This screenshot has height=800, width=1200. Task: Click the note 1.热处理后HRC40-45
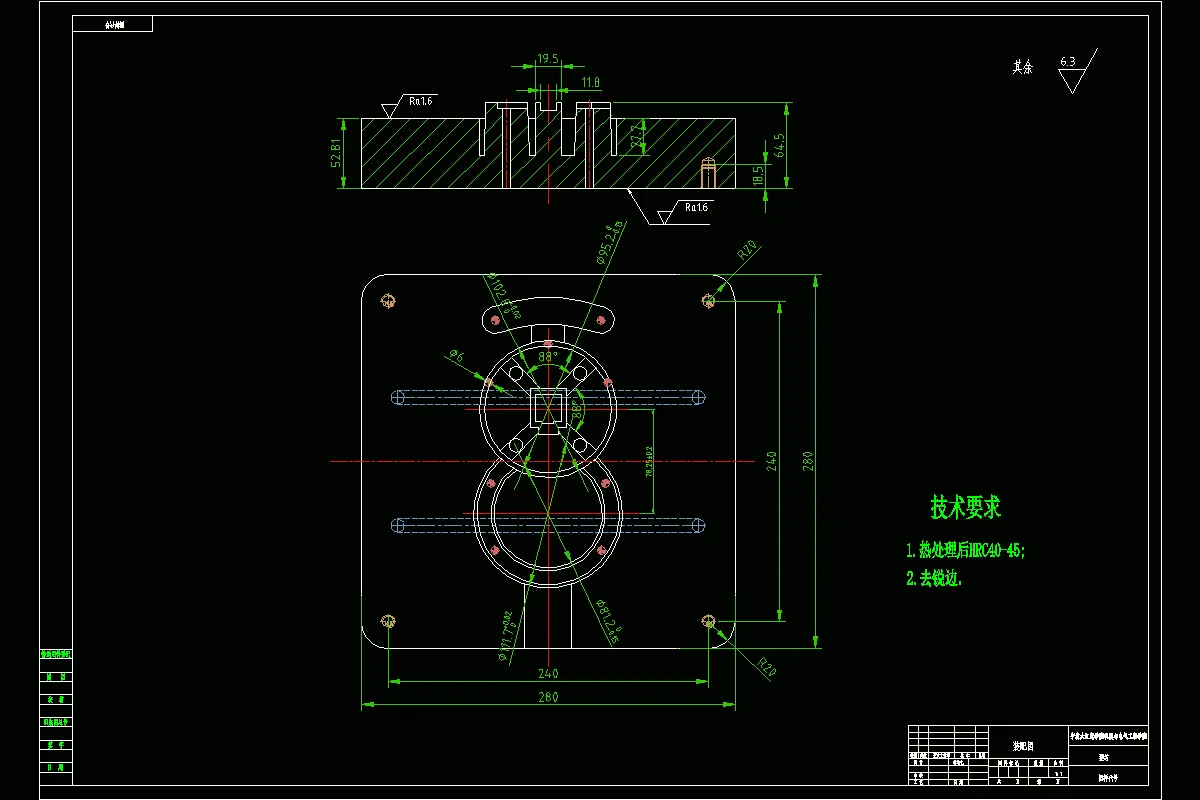(x=965, y=550)
